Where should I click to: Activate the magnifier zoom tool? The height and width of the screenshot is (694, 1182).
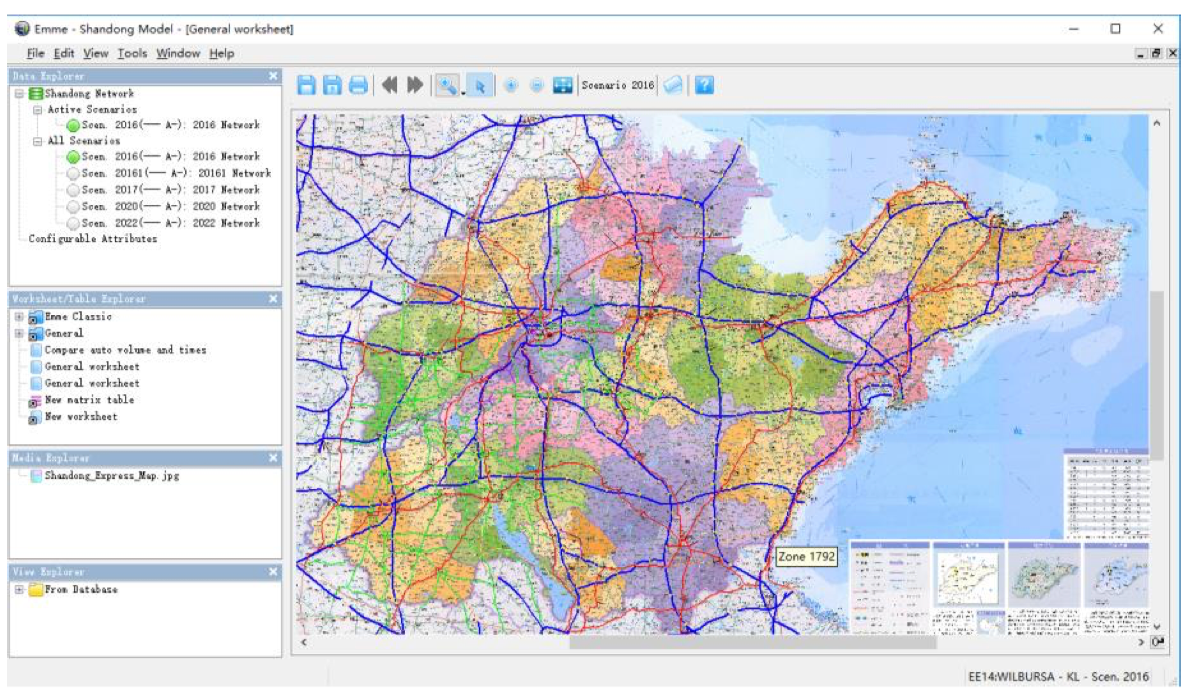click(447, 85)
